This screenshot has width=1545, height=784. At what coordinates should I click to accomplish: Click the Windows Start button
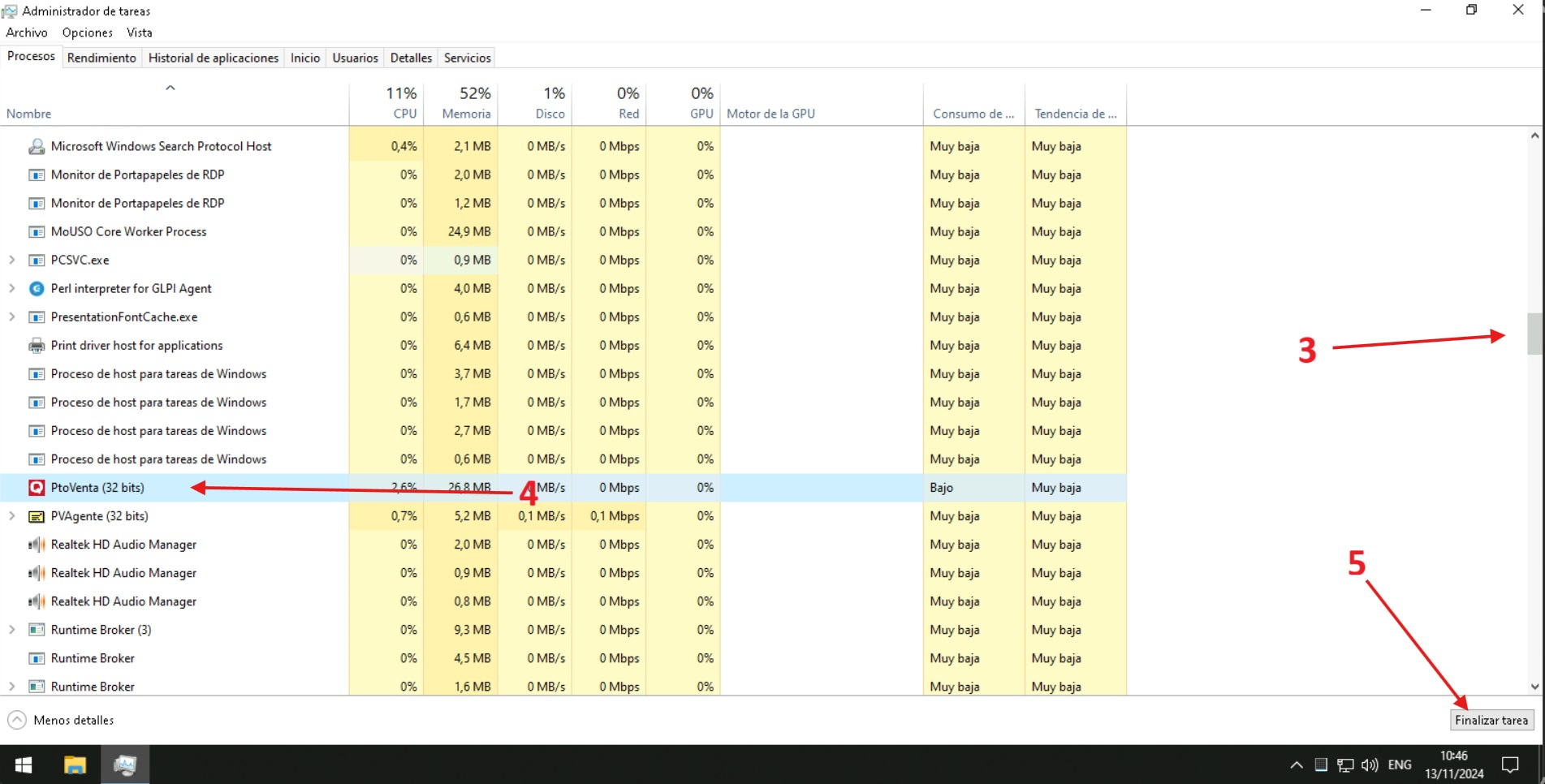tap(24, 765)
